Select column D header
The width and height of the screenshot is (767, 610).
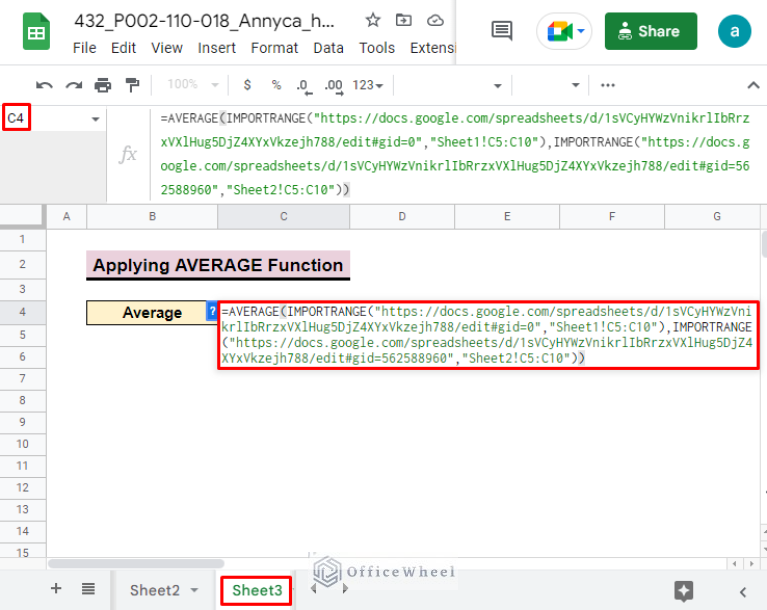click(402, 216)
